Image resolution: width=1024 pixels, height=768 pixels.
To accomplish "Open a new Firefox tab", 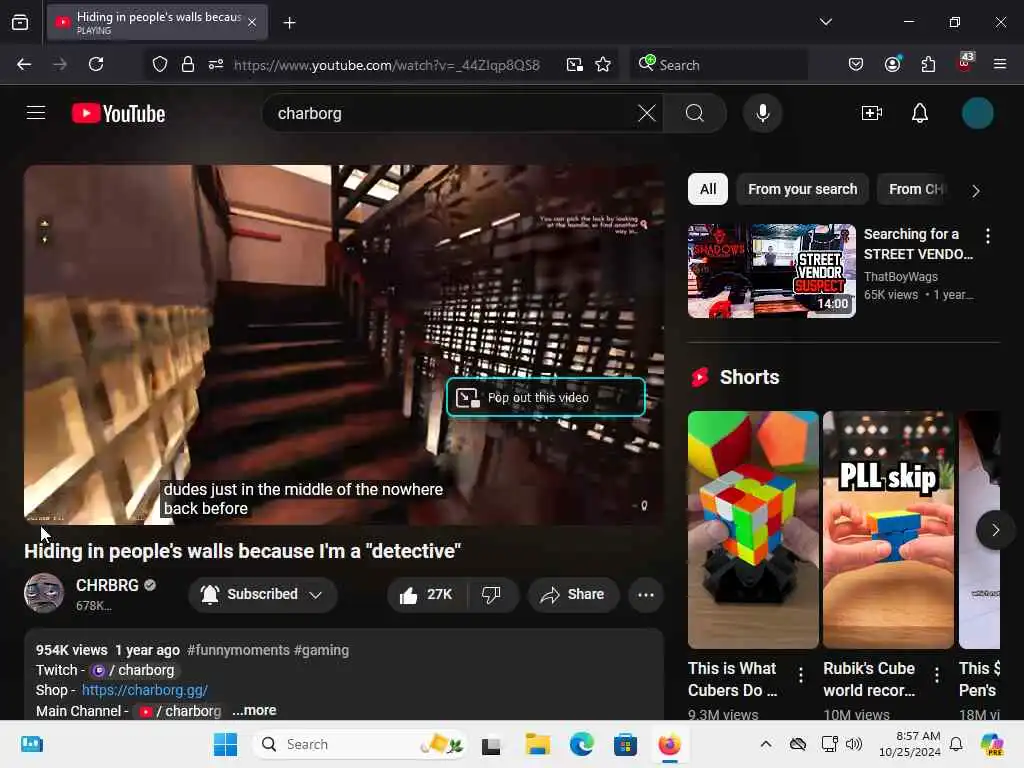I will tap(289, 23).
